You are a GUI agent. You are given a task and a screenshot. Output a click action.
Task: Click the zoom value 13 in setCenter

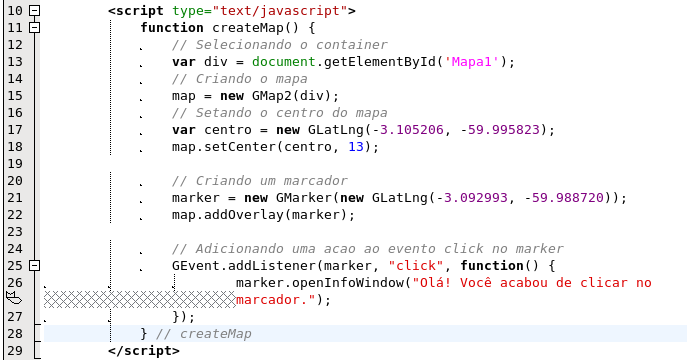tap(356, 147)
